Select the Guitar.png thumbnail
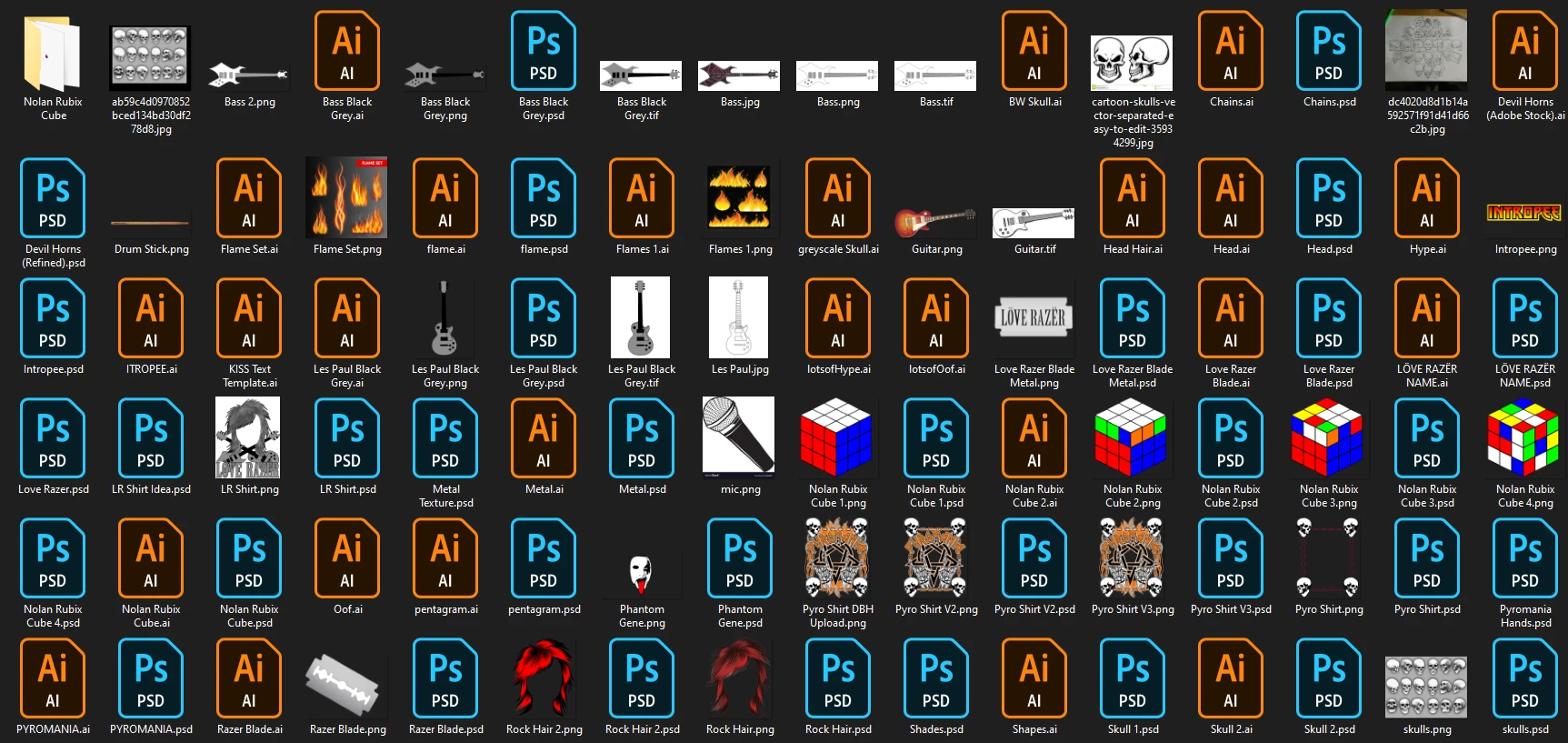Screen dimensions: 1568x743 pos(935,221)
